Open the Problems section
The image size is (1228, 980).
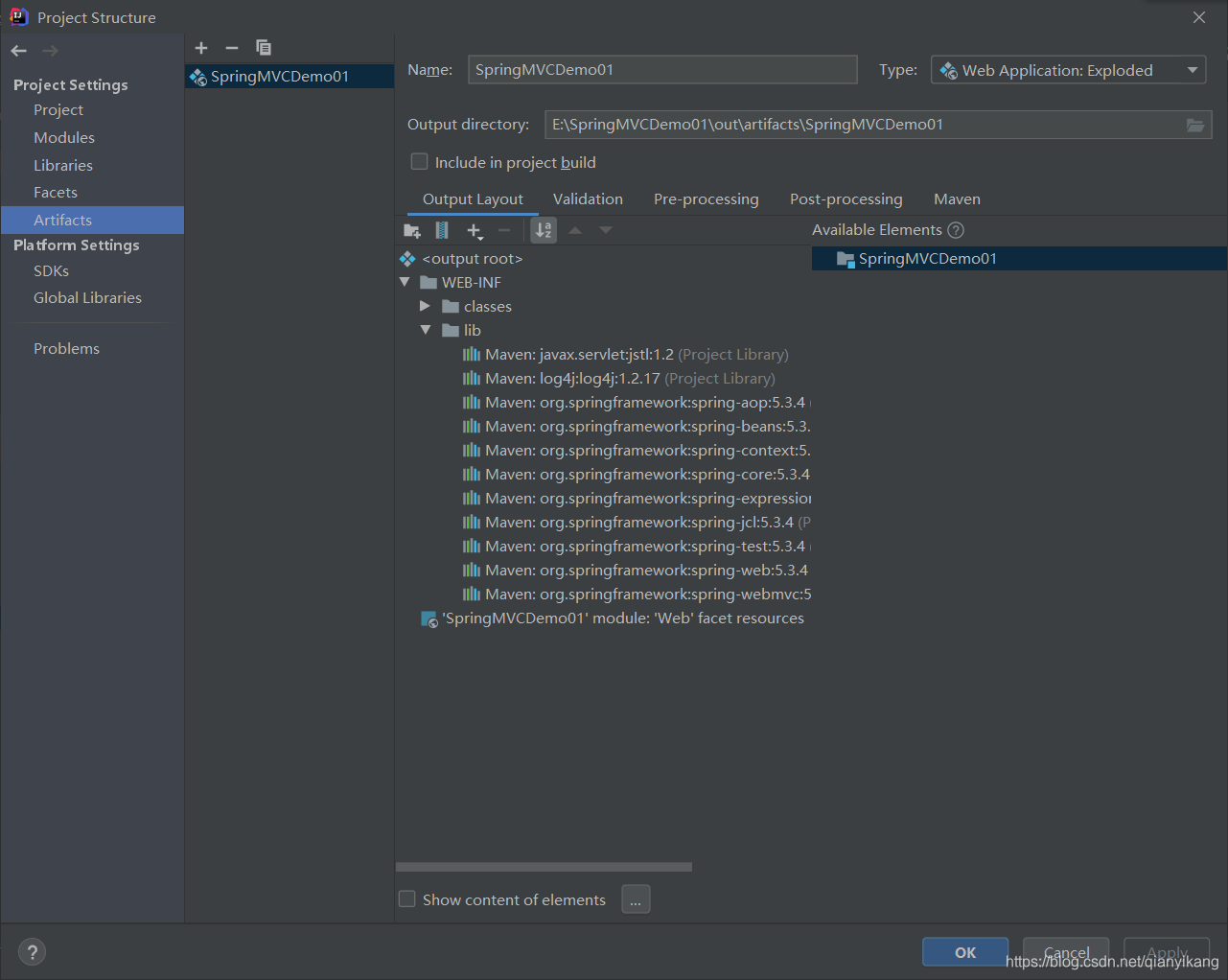pyautogui.click(x=66, y=349)
